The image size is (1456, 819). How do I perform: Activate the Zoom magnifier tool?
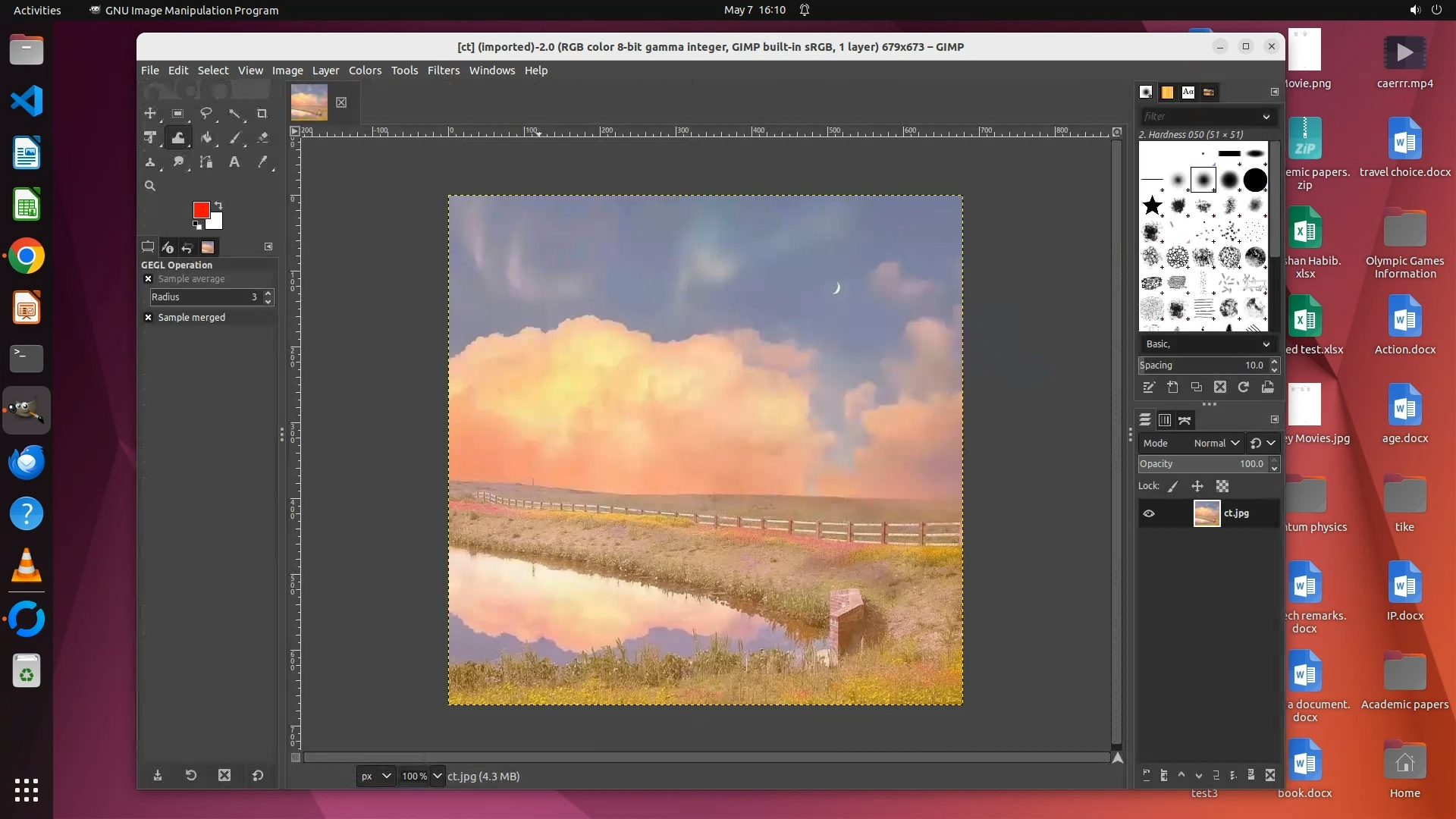pyautogui.click(x=150, y=186)
